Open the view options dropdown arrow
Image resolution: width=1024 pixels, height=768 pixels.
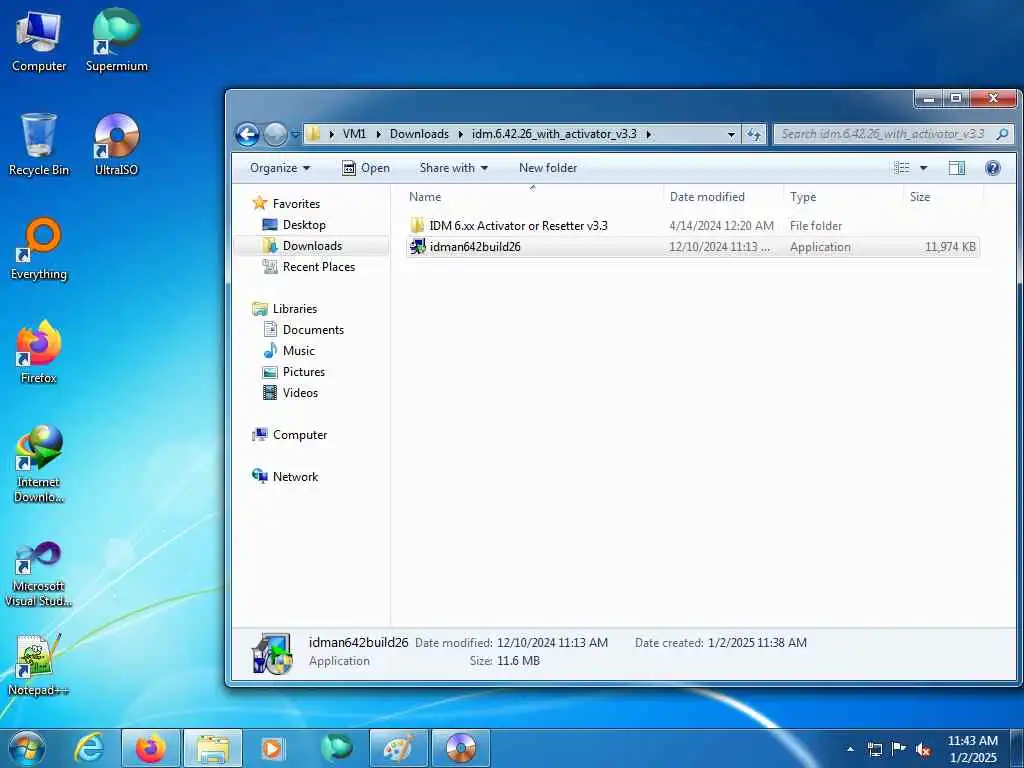tap(923, 168)
